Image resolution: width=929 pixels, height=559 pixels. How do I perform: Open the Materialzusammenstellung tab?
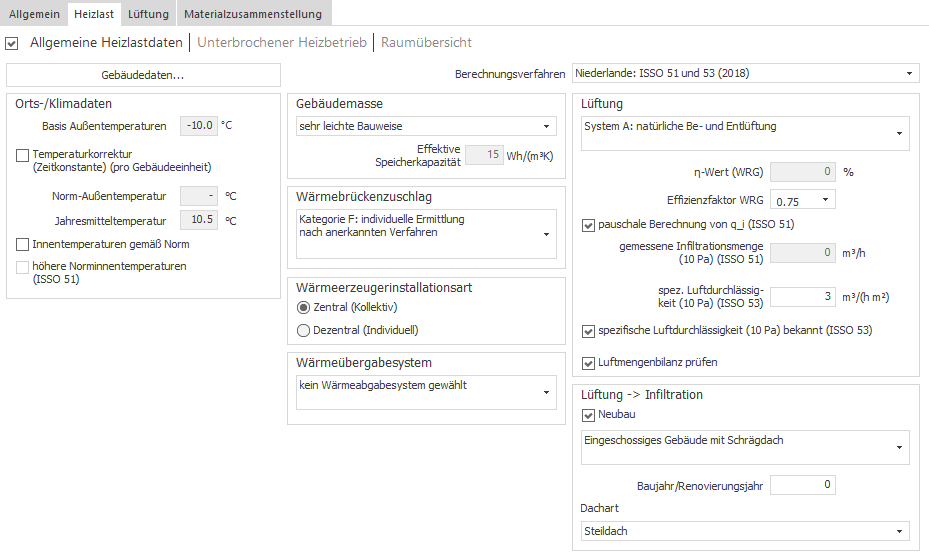pyautogui.click(x=253, y=14)
